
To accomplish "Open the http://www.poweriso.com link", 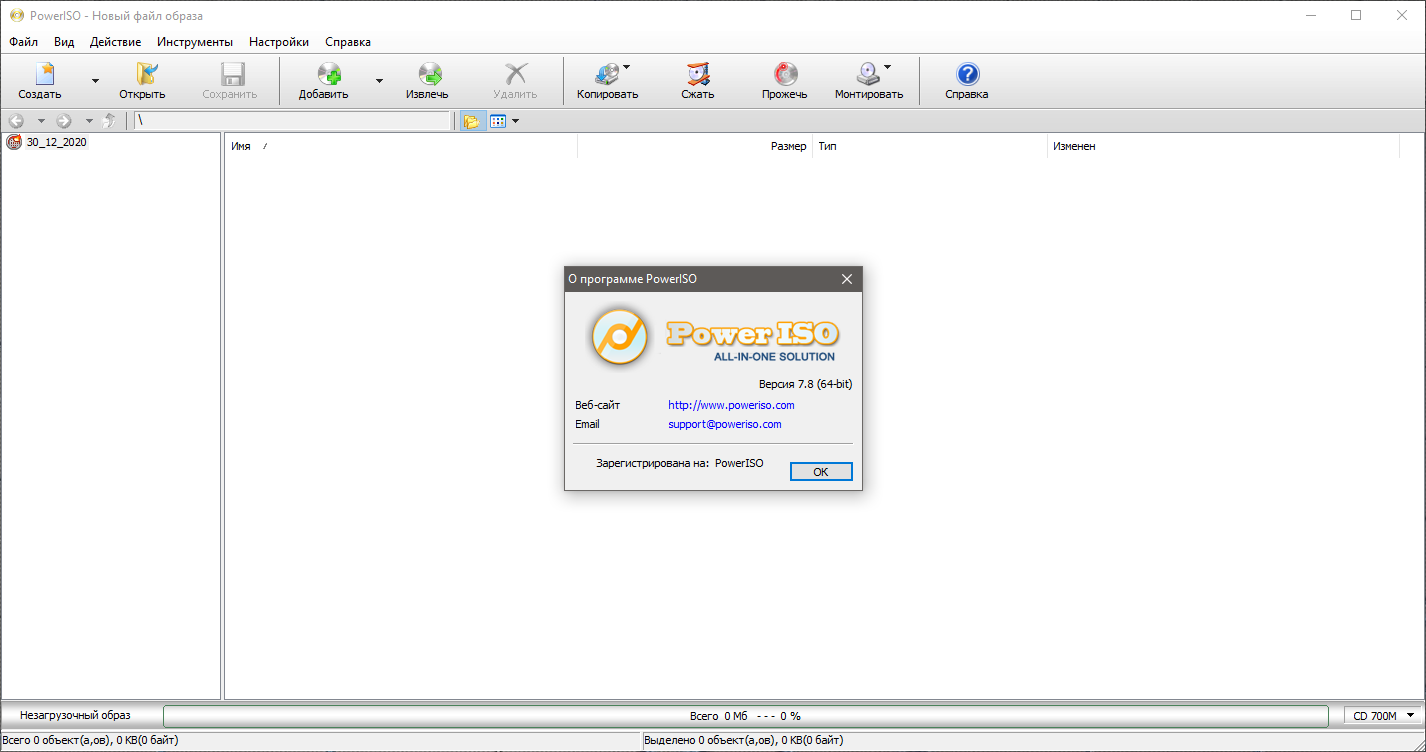I will click(x=731, y=405).
